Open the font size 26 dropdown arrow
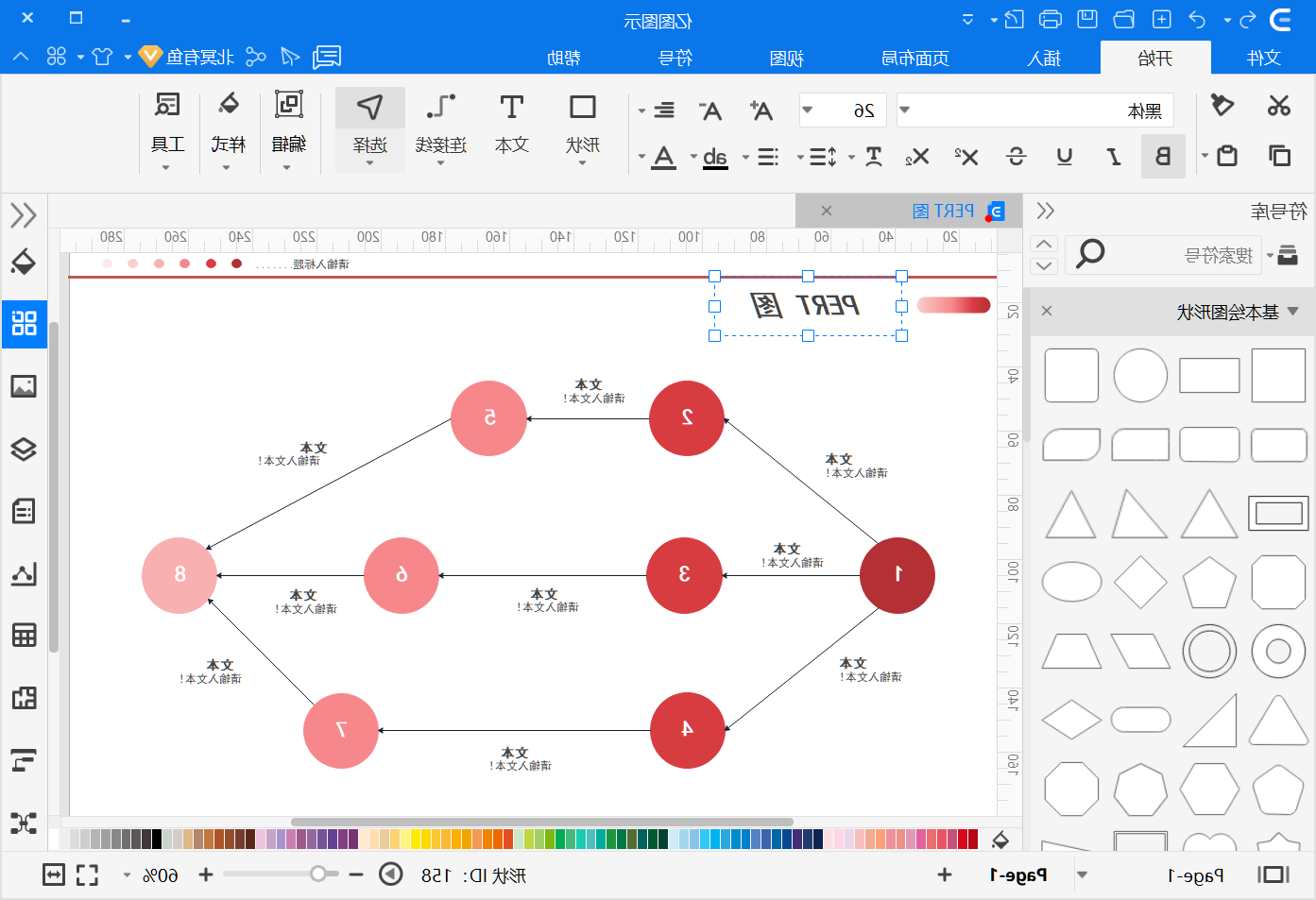The width and height of the screenshot is (1316, 900). pos(808,110)
